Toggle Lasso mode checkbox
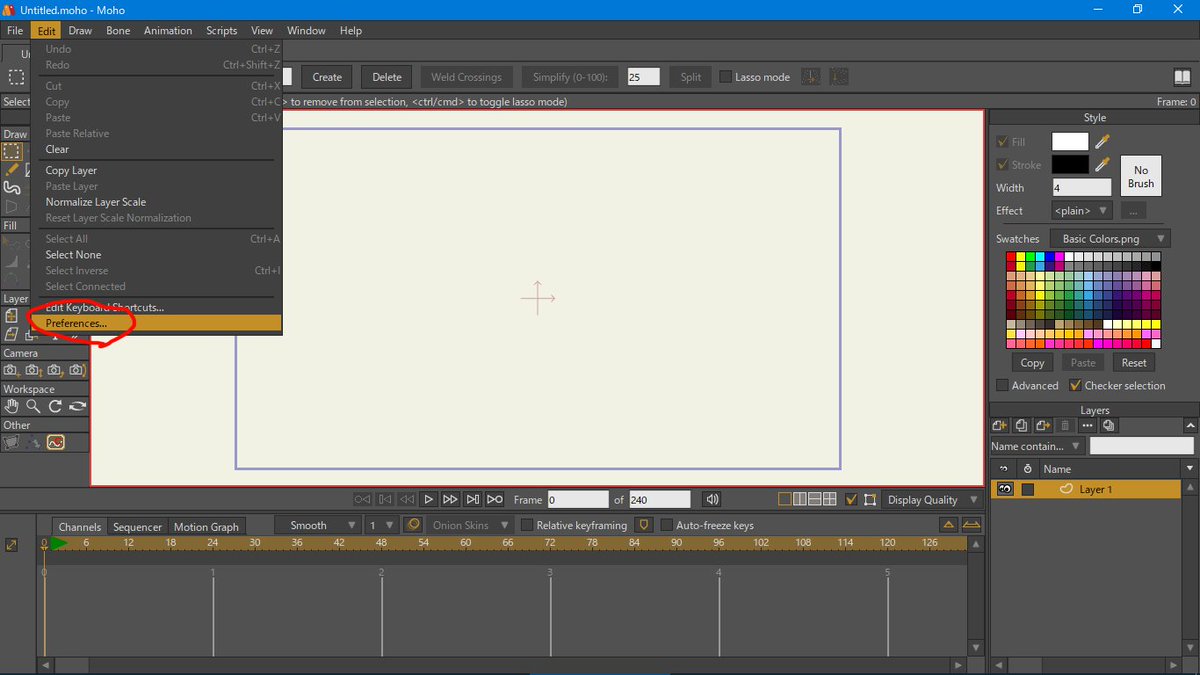The image size is (1200, 675). 726,77
